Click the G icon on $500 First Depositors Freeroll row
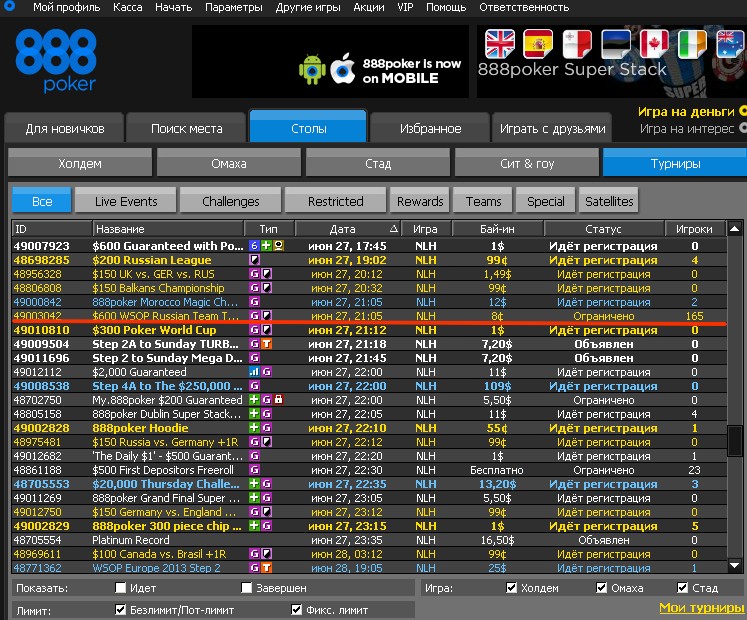 [x=254, y=469]
